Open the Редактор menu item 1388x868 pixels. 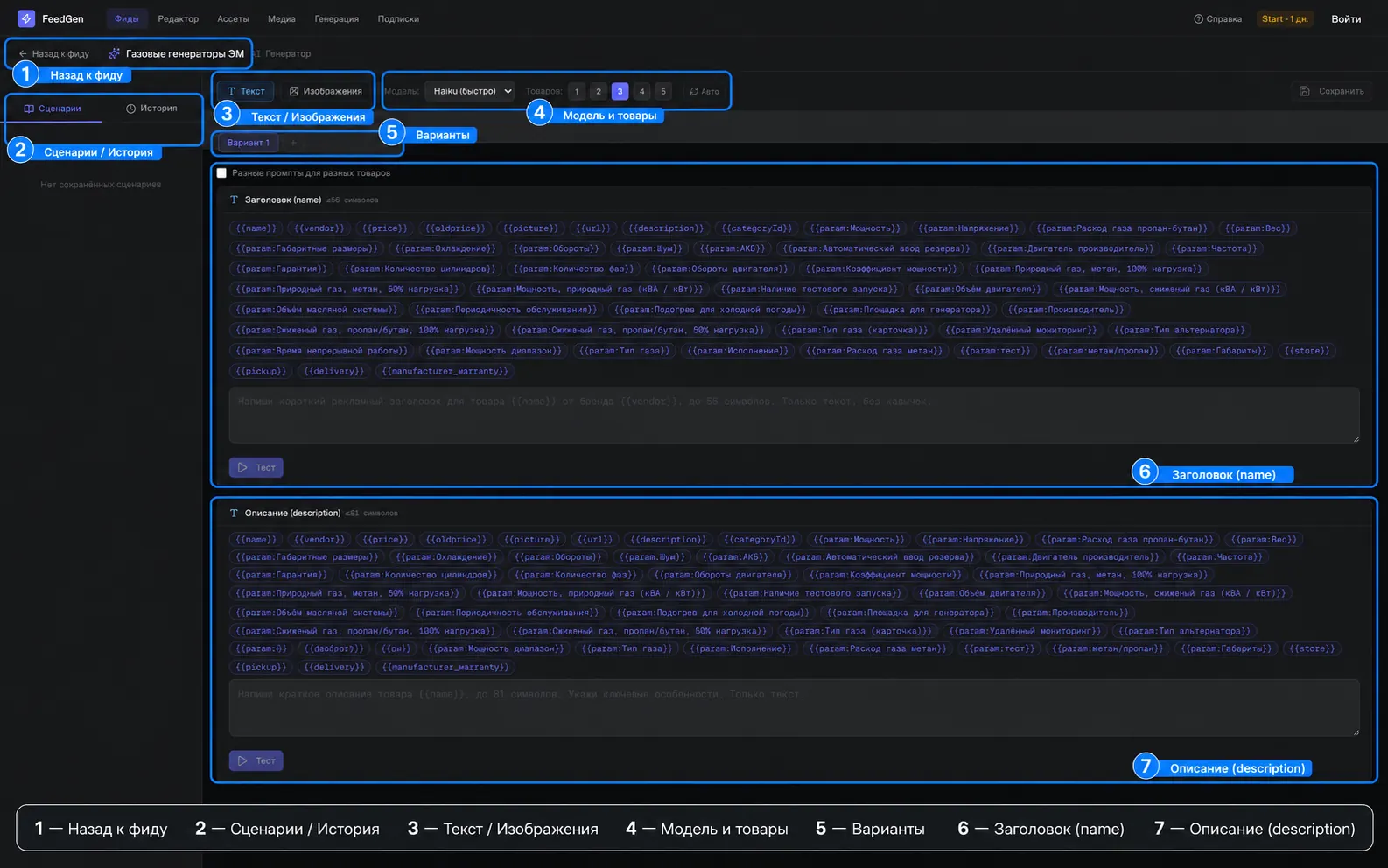179,18
